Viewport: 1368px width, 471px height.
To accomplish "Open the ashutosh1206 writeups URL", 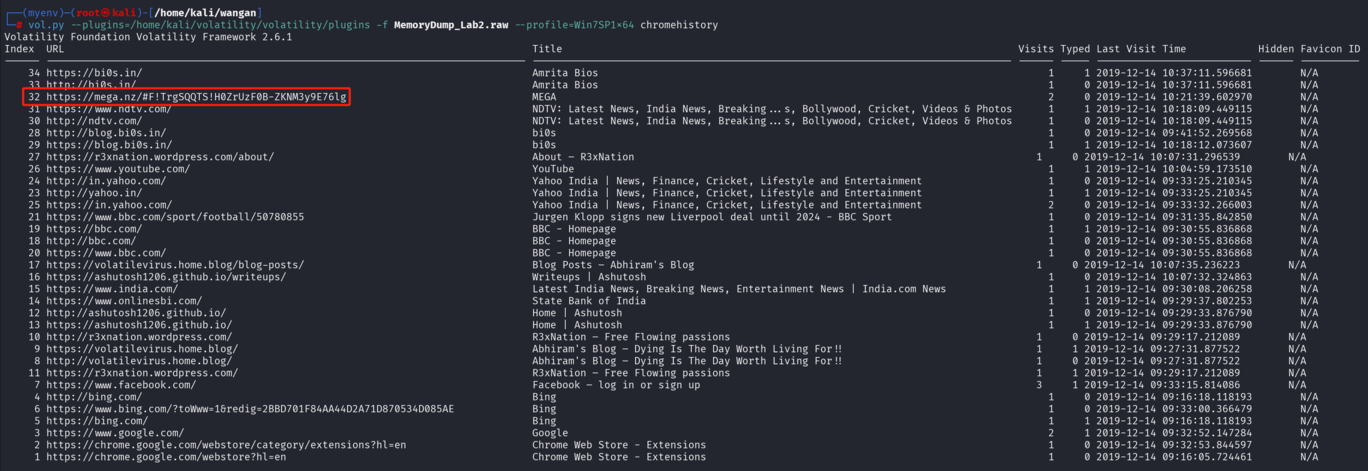I will click(x=166, y=277).
